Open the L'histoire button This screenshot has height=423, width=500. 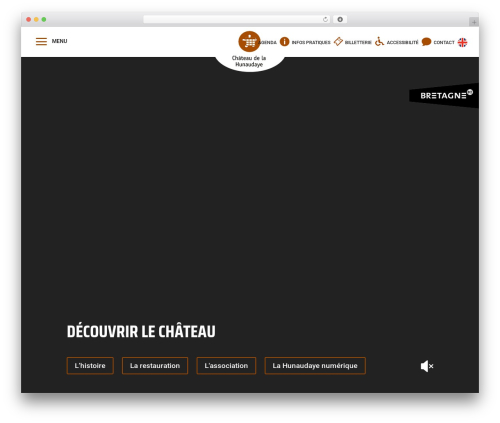pyautogui.click(x=90, y=366)
